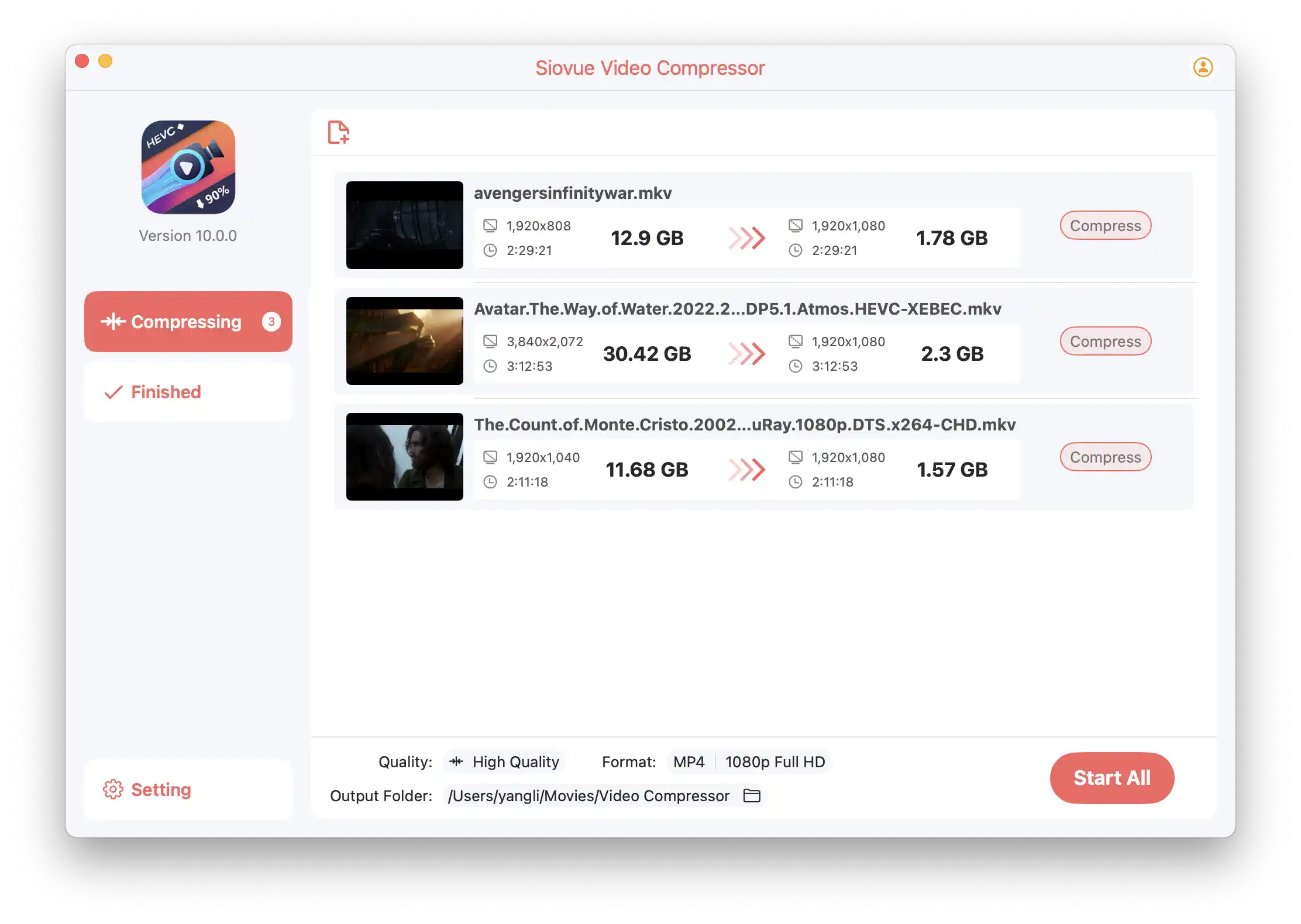Click the Setting gear icon
Image resolution: width=1301 pixels, height=924 pixels.
[113, 789]
